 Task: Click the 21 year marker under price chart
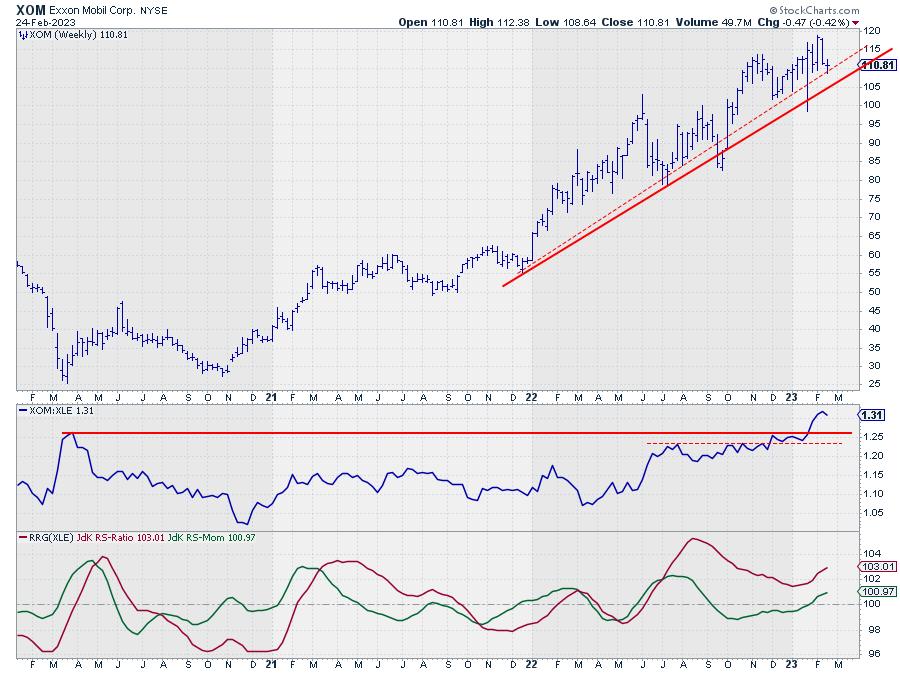pos(271,397)
